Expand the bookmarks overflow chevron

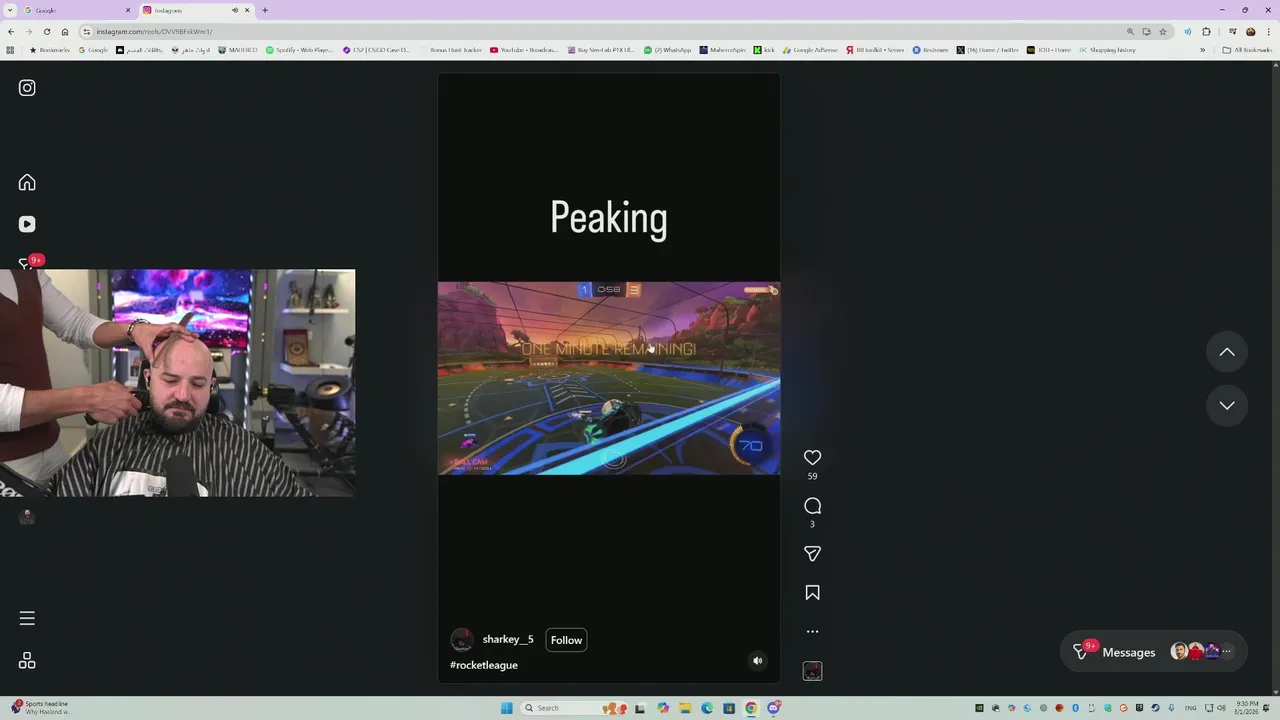pos(1202,50)
